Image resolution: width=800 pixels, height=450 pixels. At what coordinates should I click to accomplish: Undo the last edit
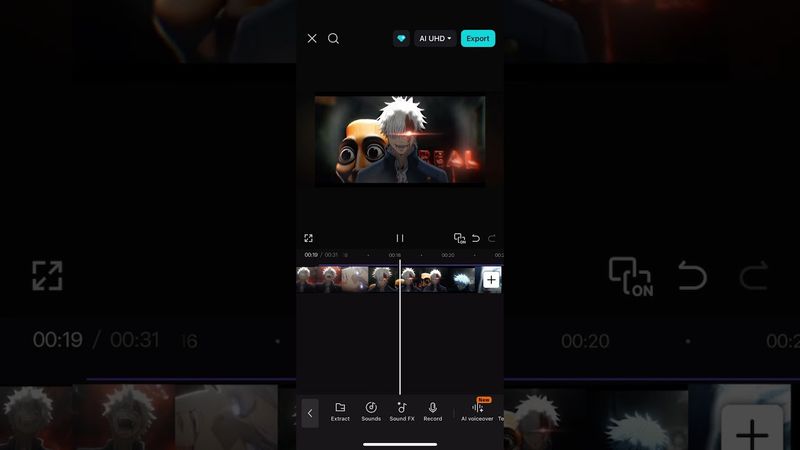pyautogui.click(x=476, y=238)
